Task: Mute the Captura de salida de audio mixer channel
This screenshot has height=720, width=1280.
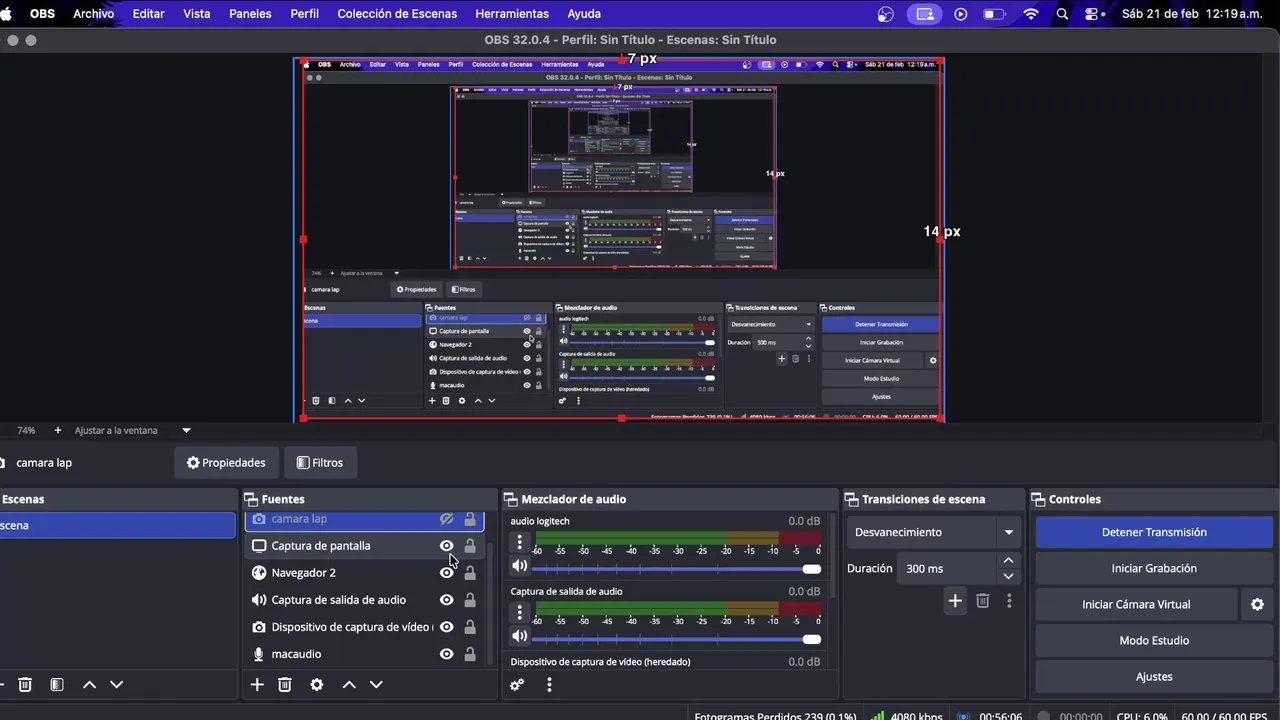Action: (519, 636)
